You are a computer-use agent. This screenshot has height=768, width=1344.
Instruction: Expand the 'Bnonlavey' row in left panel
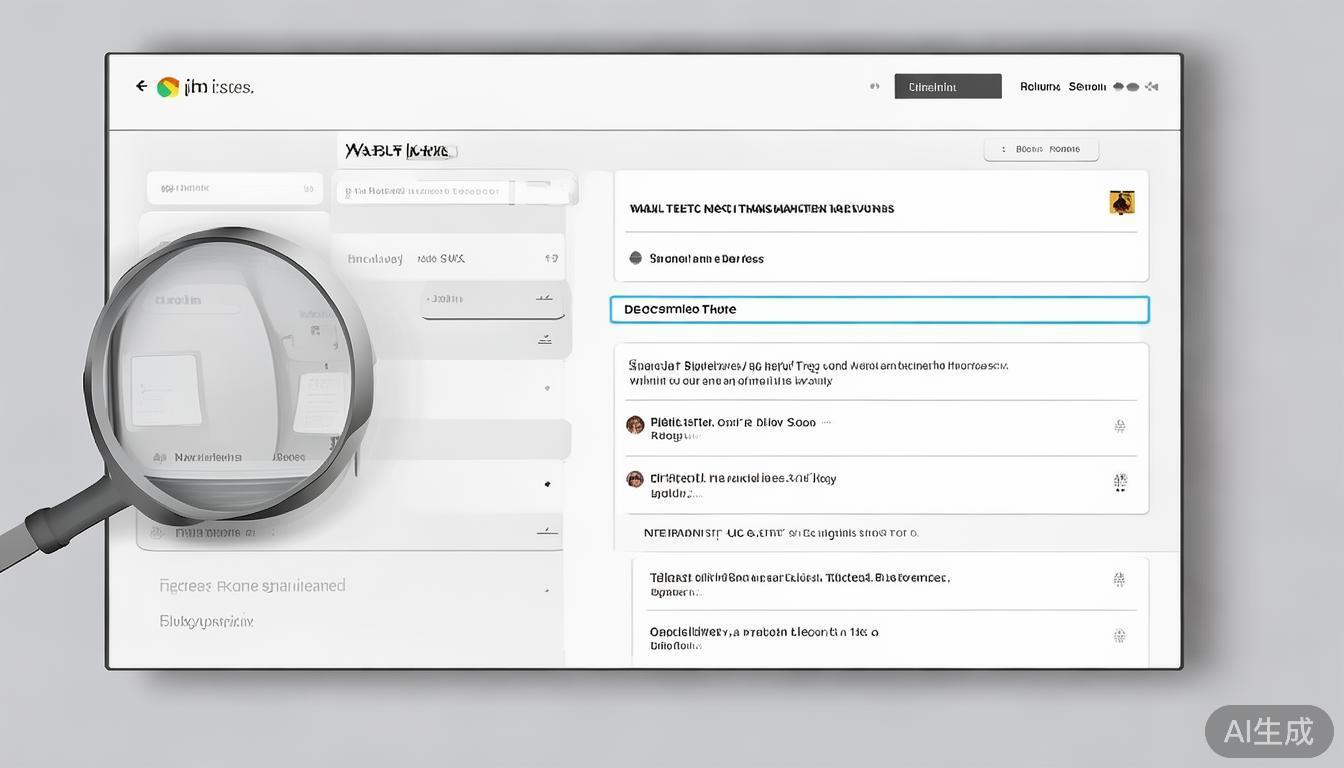[x=551, y=258]
